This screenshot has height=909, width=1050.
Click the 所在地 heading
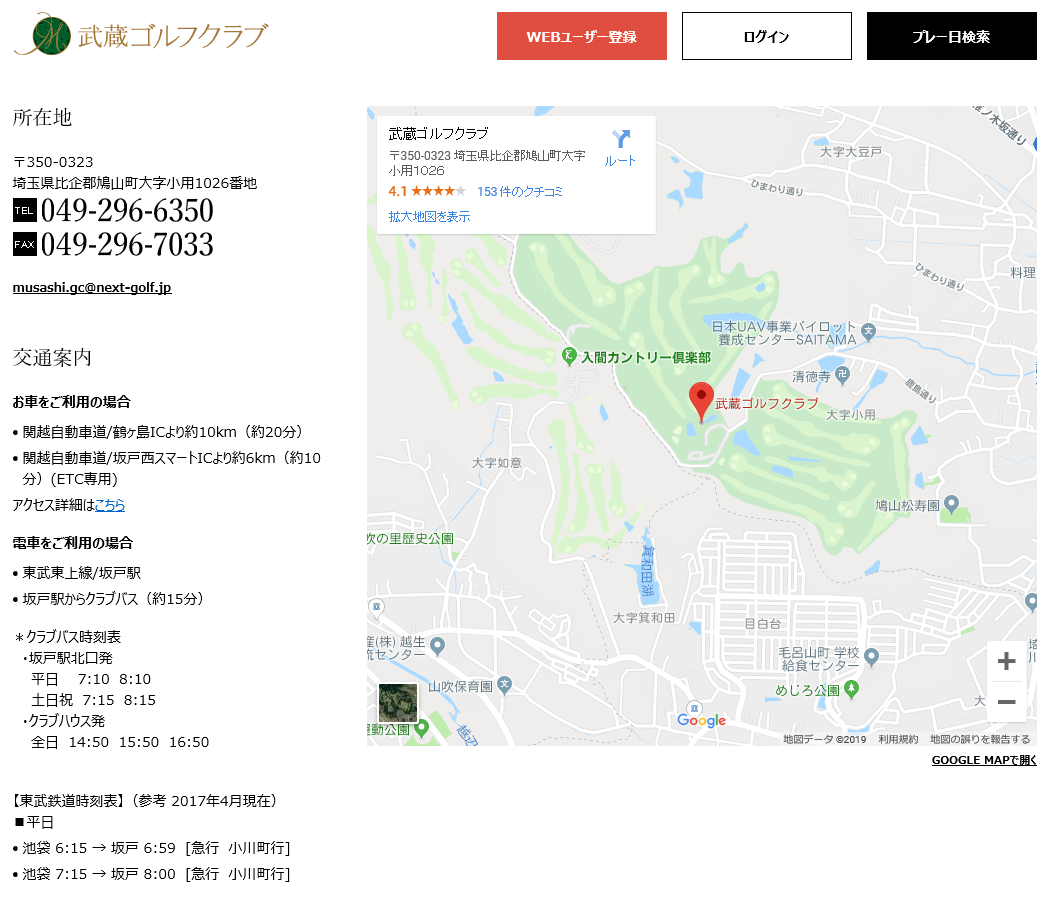tap(42, 117)
